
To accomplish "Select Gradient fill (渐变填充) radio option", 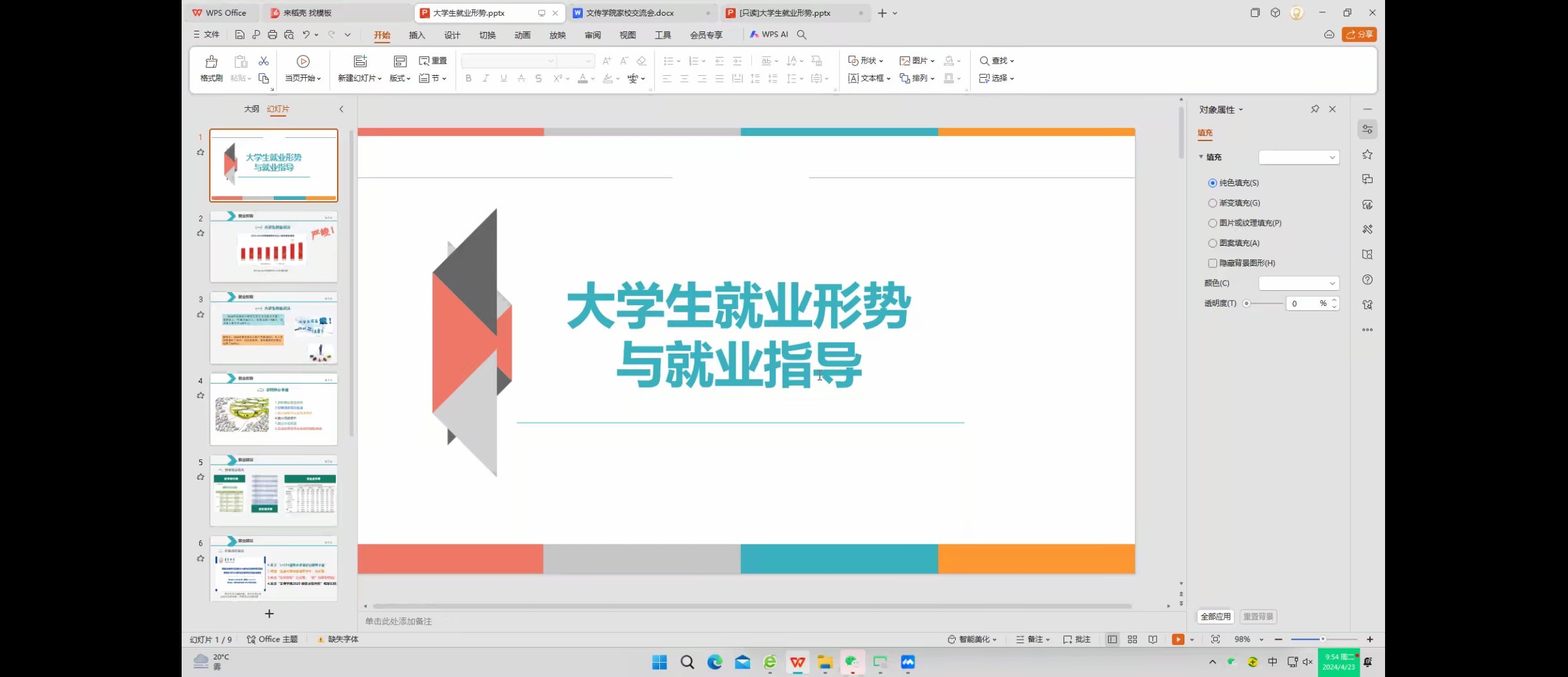I will [x=1213, y=203].
